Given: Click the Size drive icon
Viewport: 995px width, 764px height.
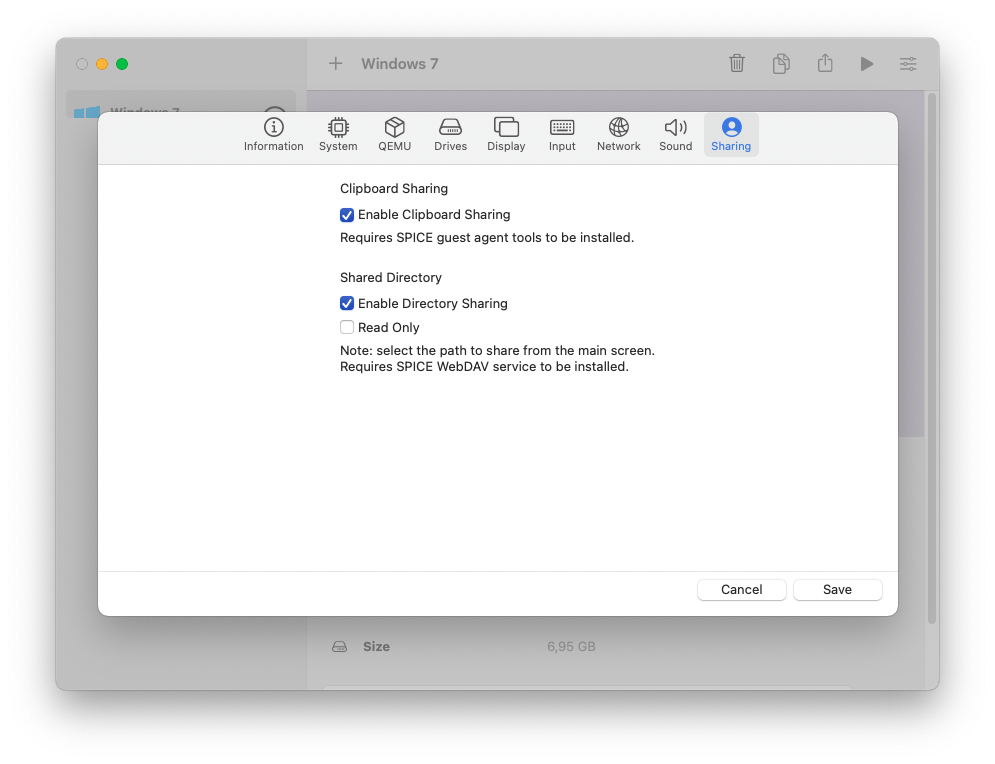Looking at the screenshot, I should coord(339,647).
